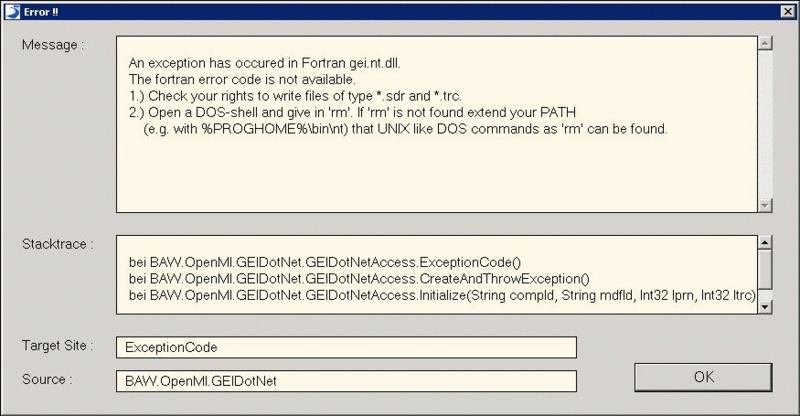Click the CreateAndThrowException() stacktrace line
Screen dimensions: 800x416
[359, 279]
